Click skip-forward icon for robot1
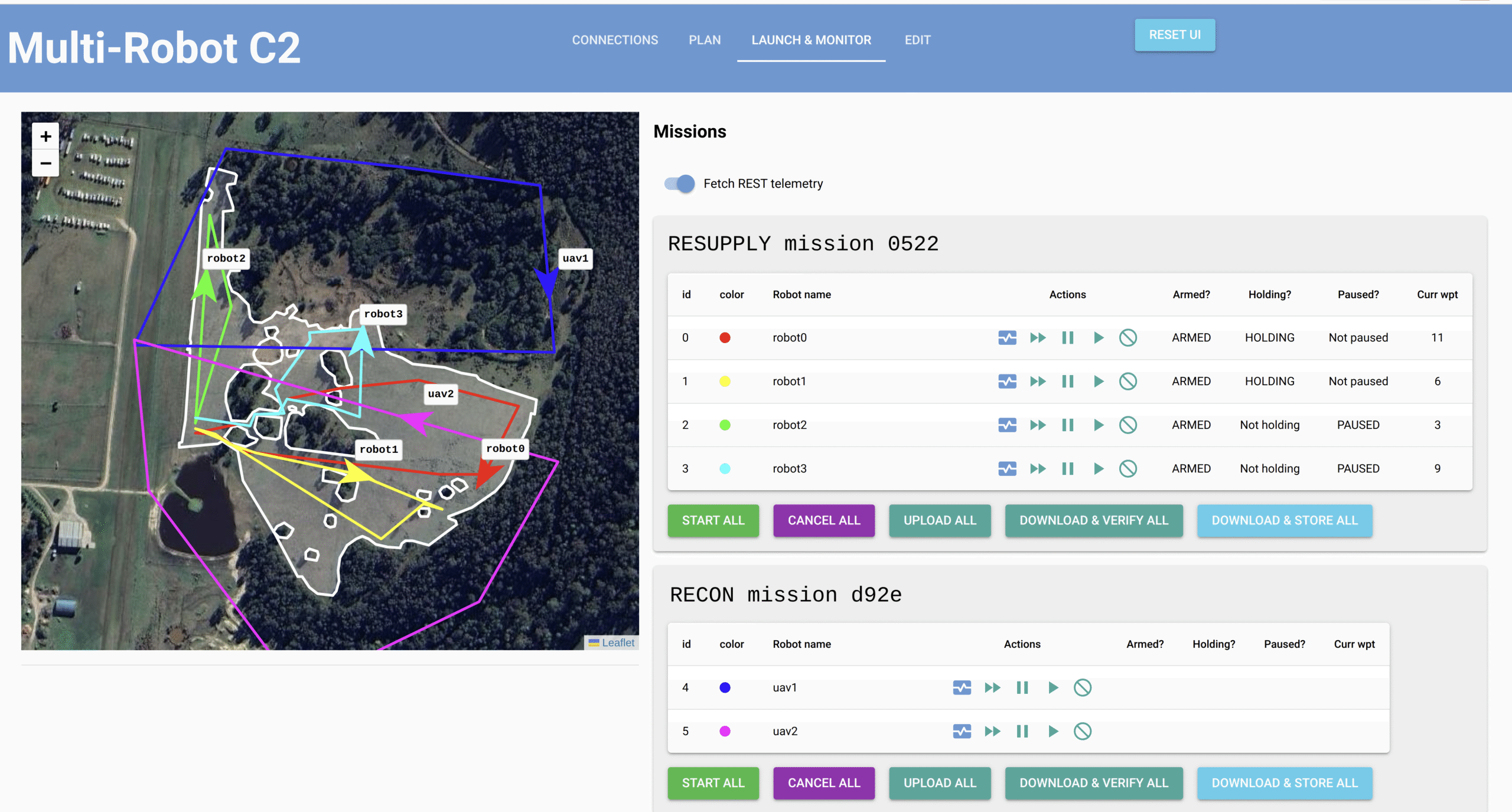1512x812 pixels. [1038, 381]
